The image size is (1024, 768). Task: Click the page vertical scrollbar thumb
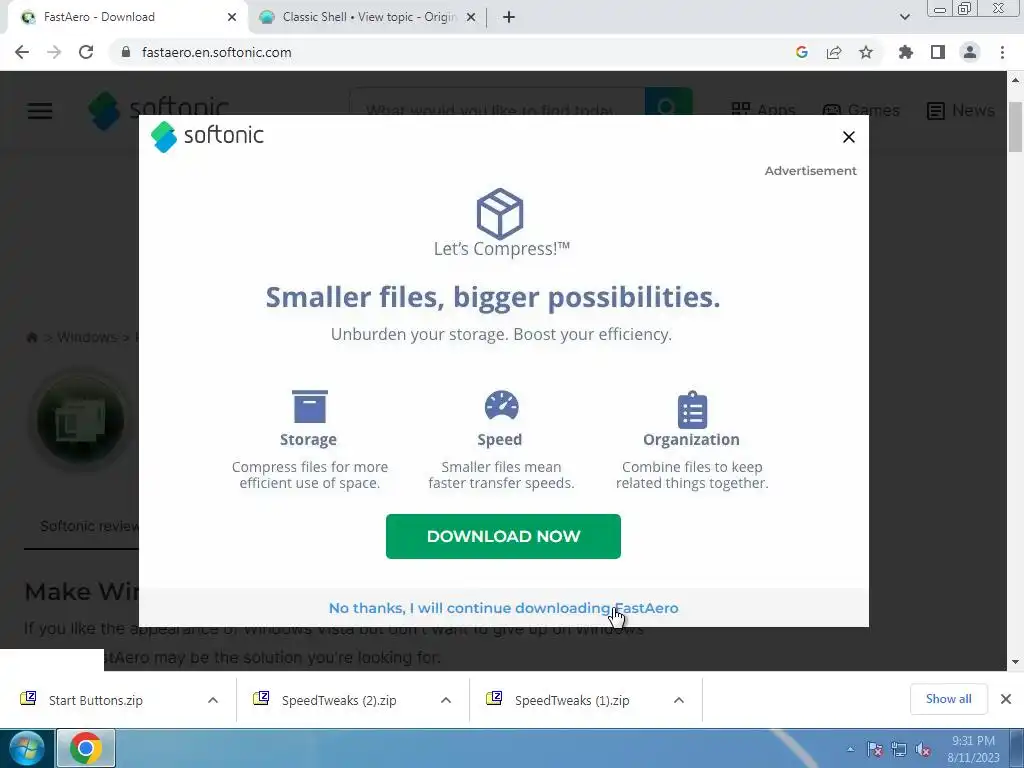1015,127
